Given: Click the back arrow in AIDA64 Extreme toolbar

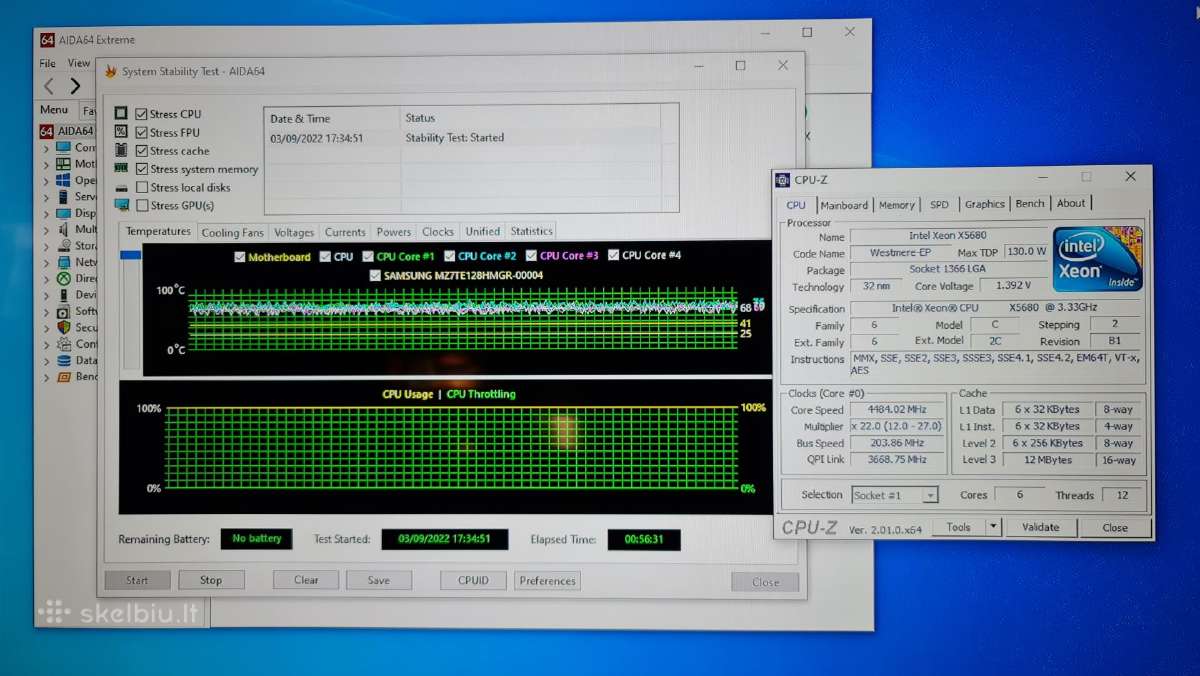Looking at the screenshot, I should (x=48, y=86).
